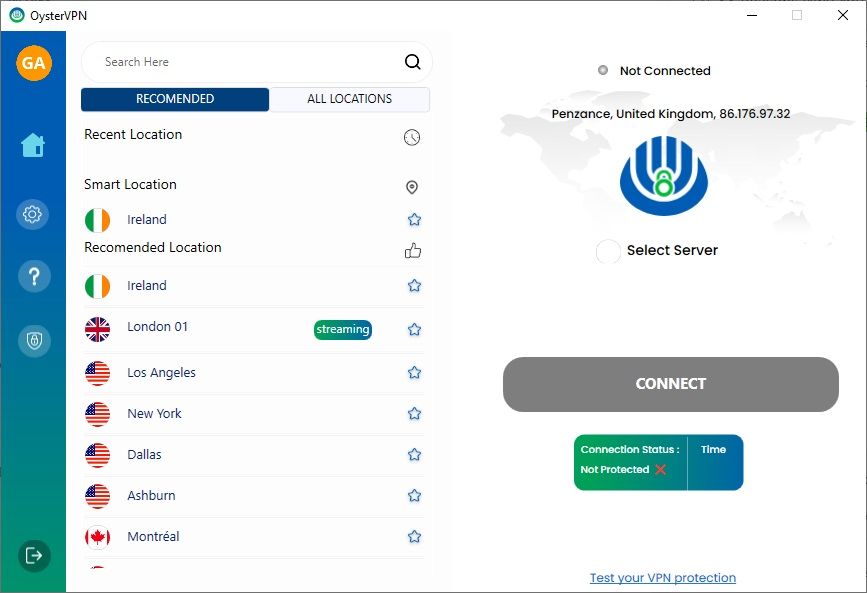Open the security shield panel
This screenshot has width=867, height=593.
click(33, 340)
